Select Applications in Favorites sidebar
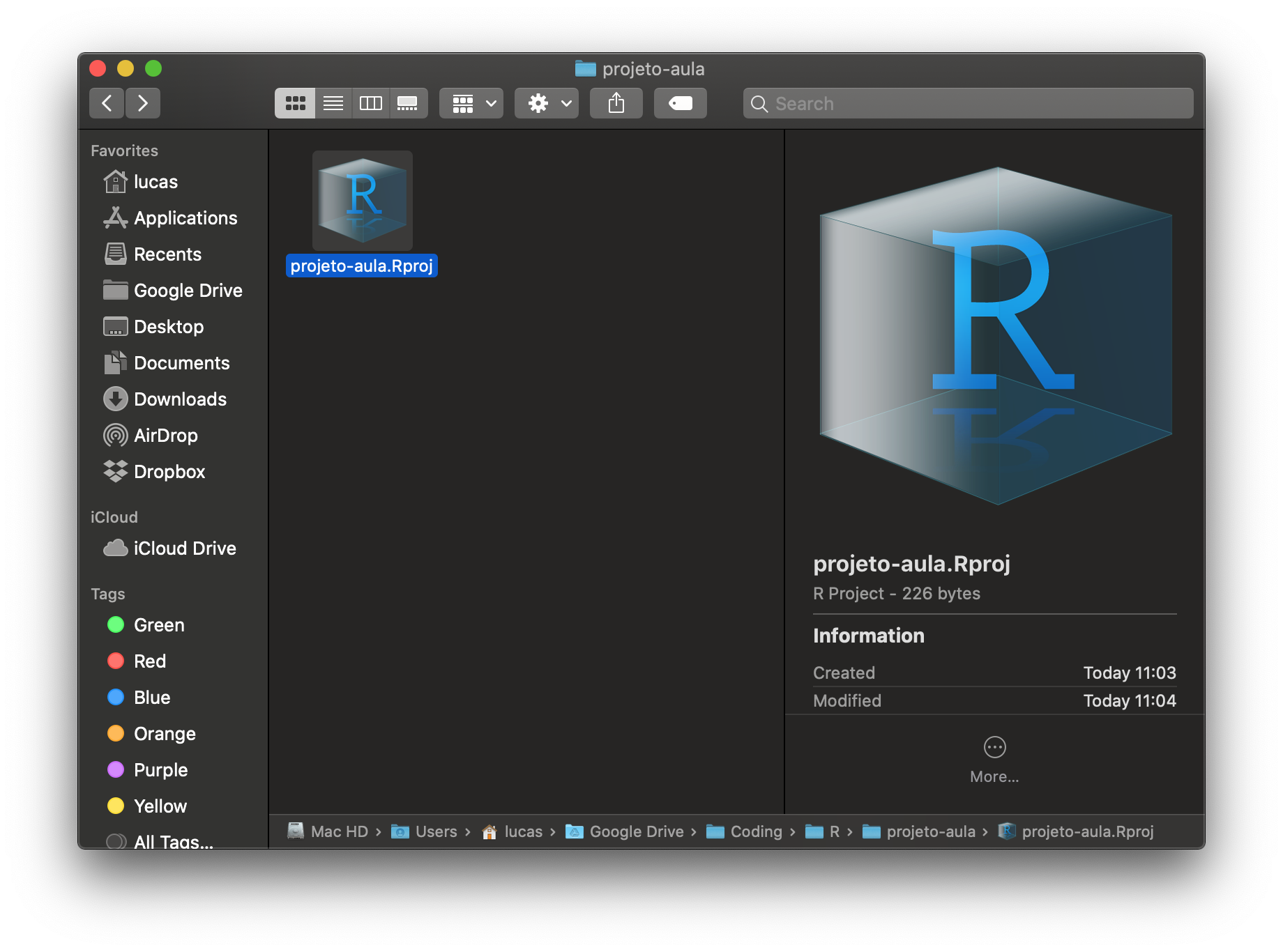 click(x=185, y=218)
